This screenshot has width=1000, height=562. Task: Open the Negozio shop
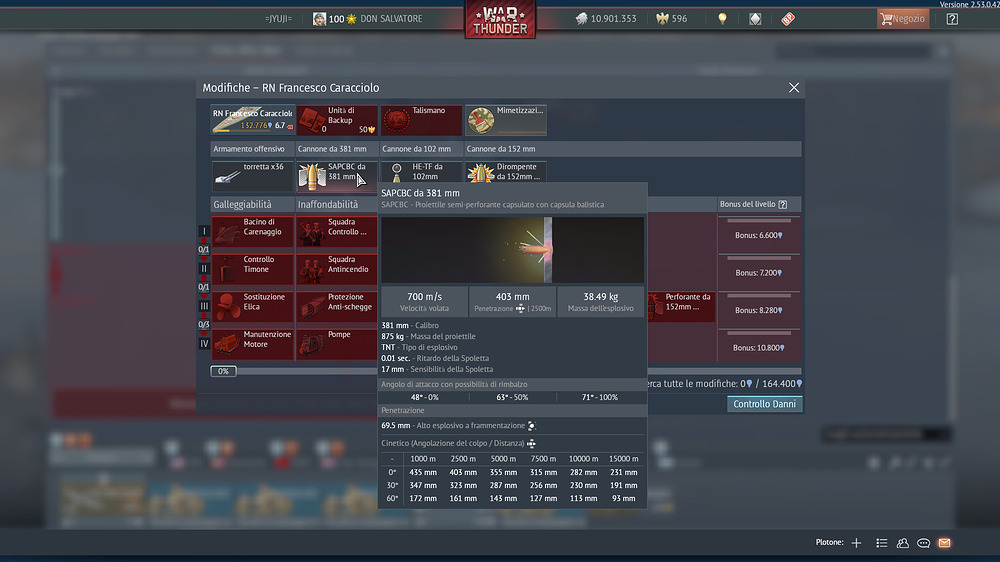902,19
